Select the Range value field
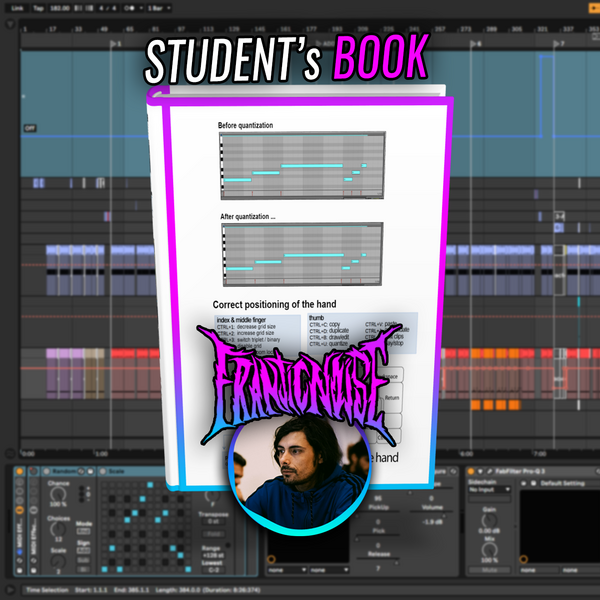The width and height of the screenshot is (600, 600). tap(213, 555)
